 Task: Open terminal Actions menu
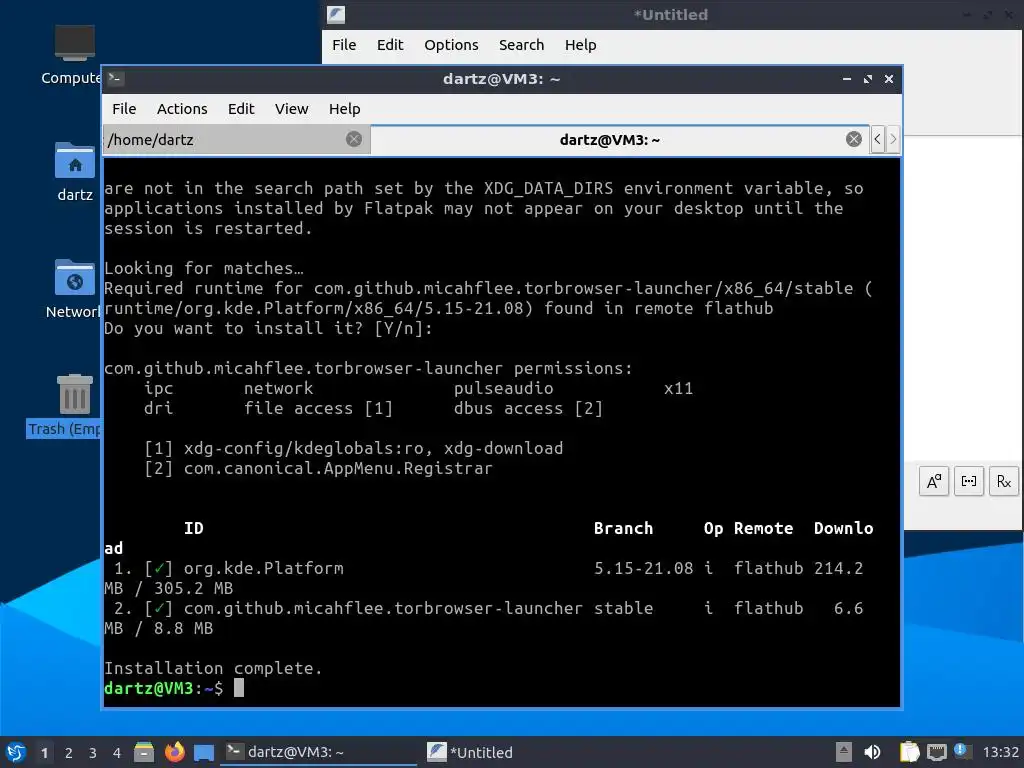[182, 109]
